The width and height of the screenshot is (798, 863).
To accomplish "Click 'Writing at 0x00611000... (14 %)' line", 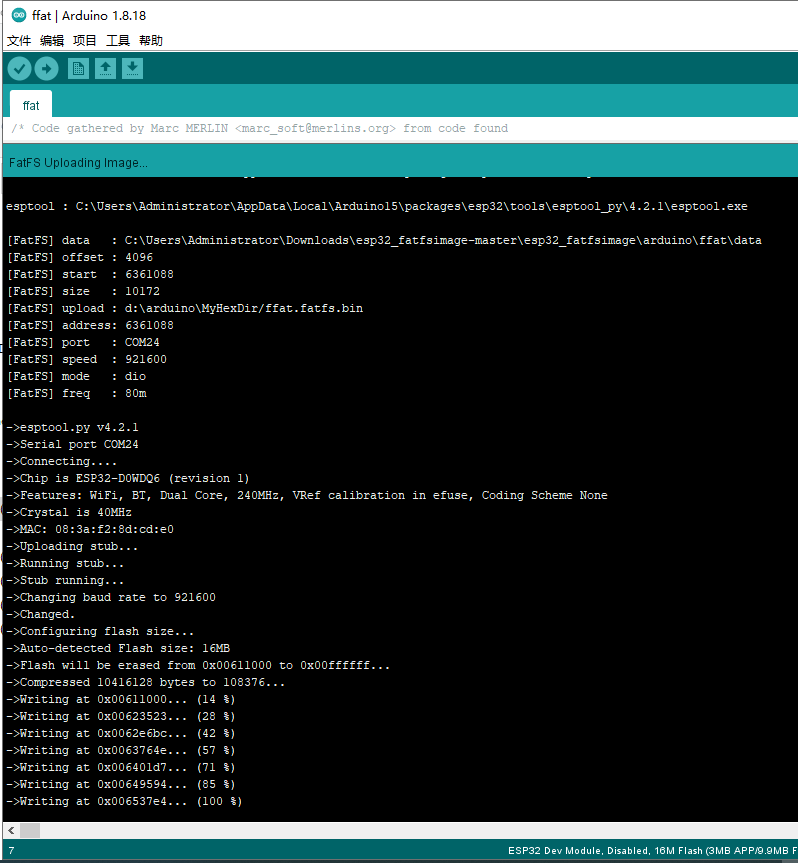I will tap(121, 700).
